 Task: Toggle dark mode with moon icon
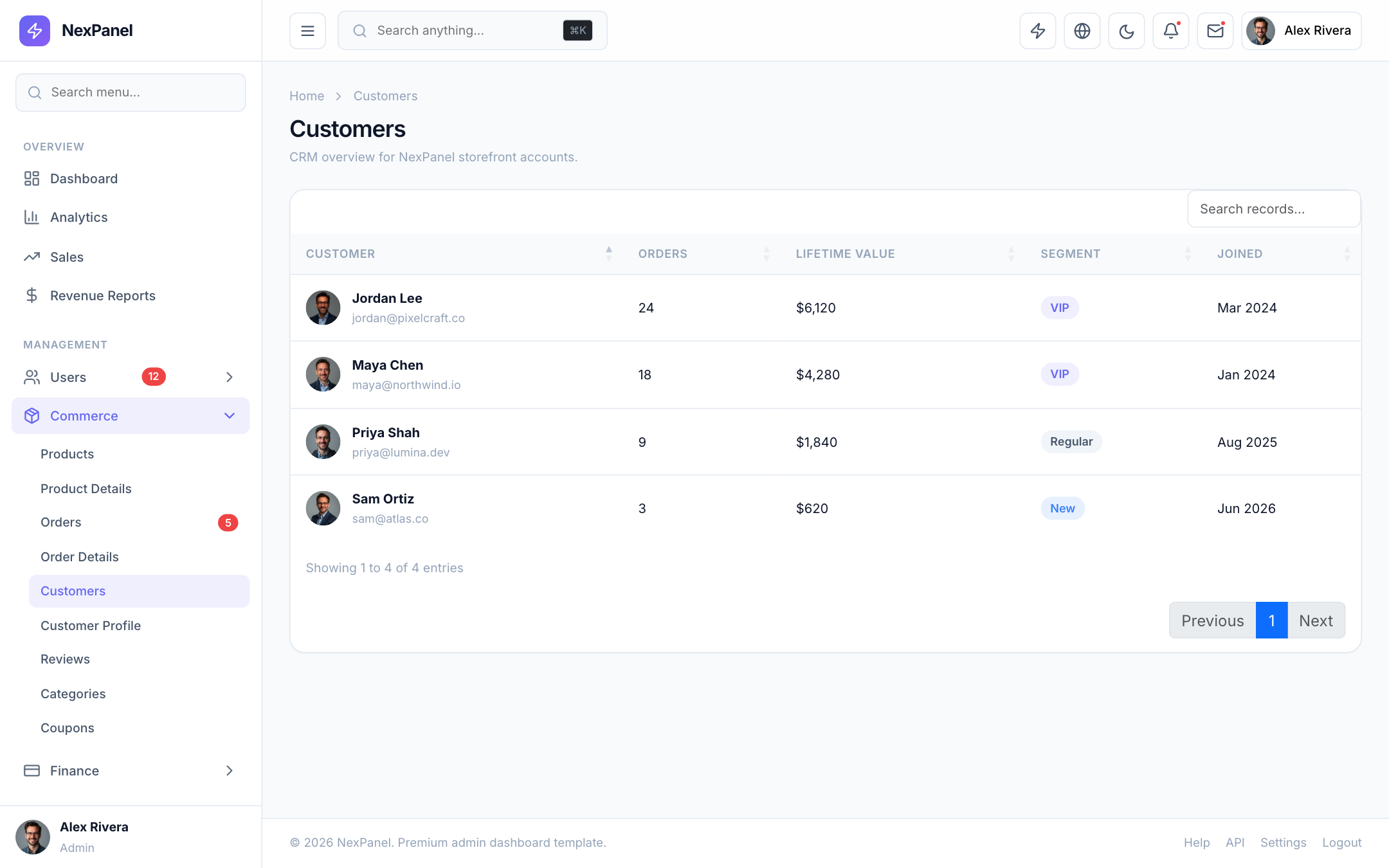[1126, 31]
